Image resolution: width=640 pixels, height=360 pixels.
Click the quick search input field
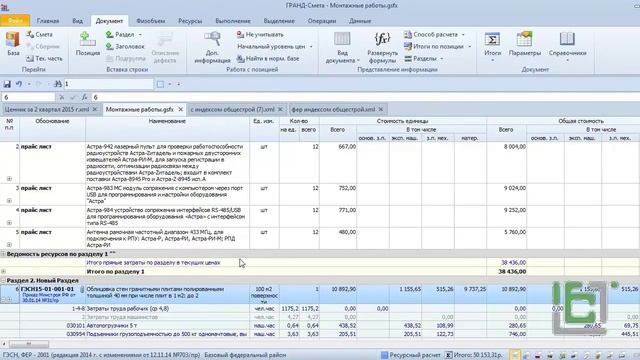(108, 84)
